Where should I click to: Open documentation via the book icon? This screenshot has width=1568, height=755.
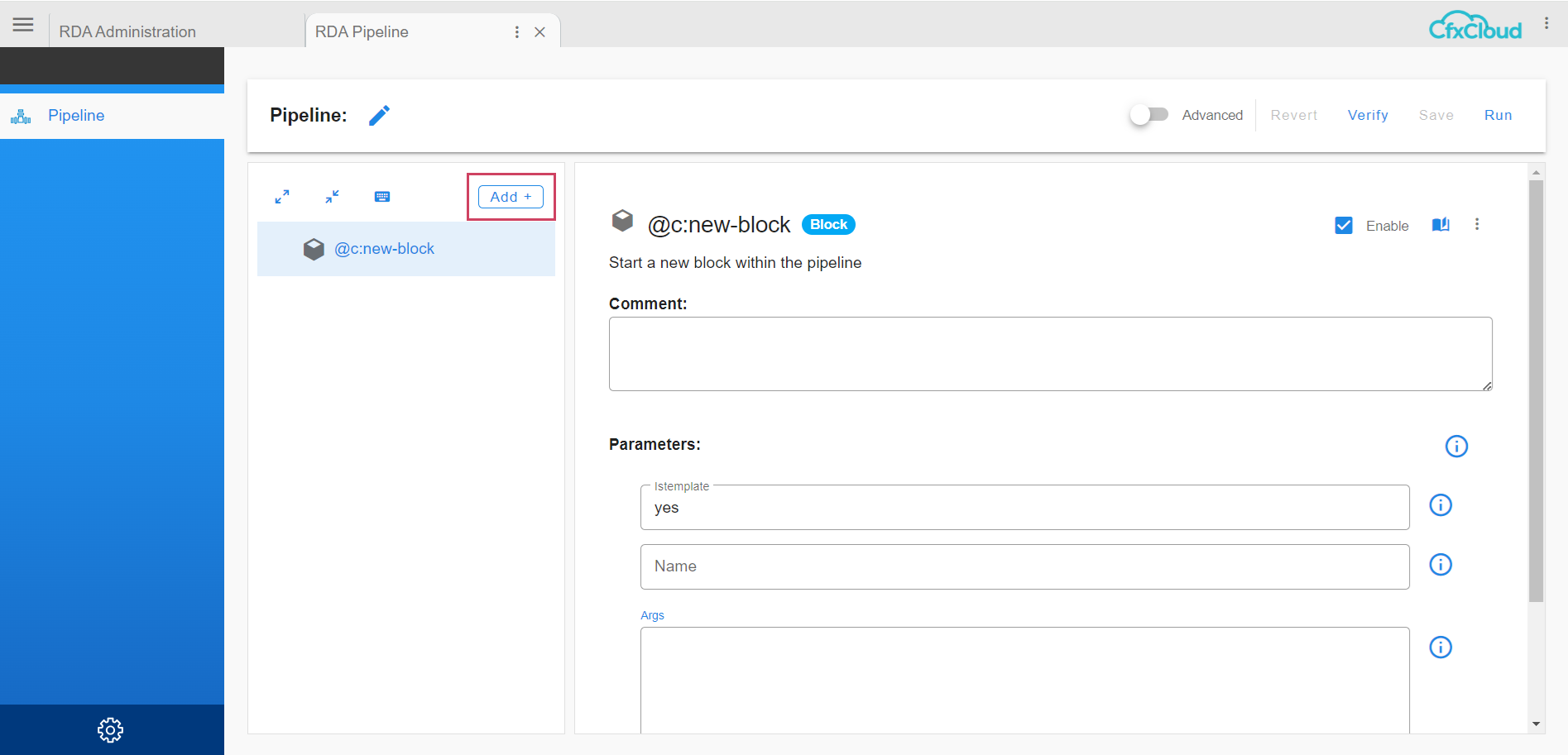1440,224
